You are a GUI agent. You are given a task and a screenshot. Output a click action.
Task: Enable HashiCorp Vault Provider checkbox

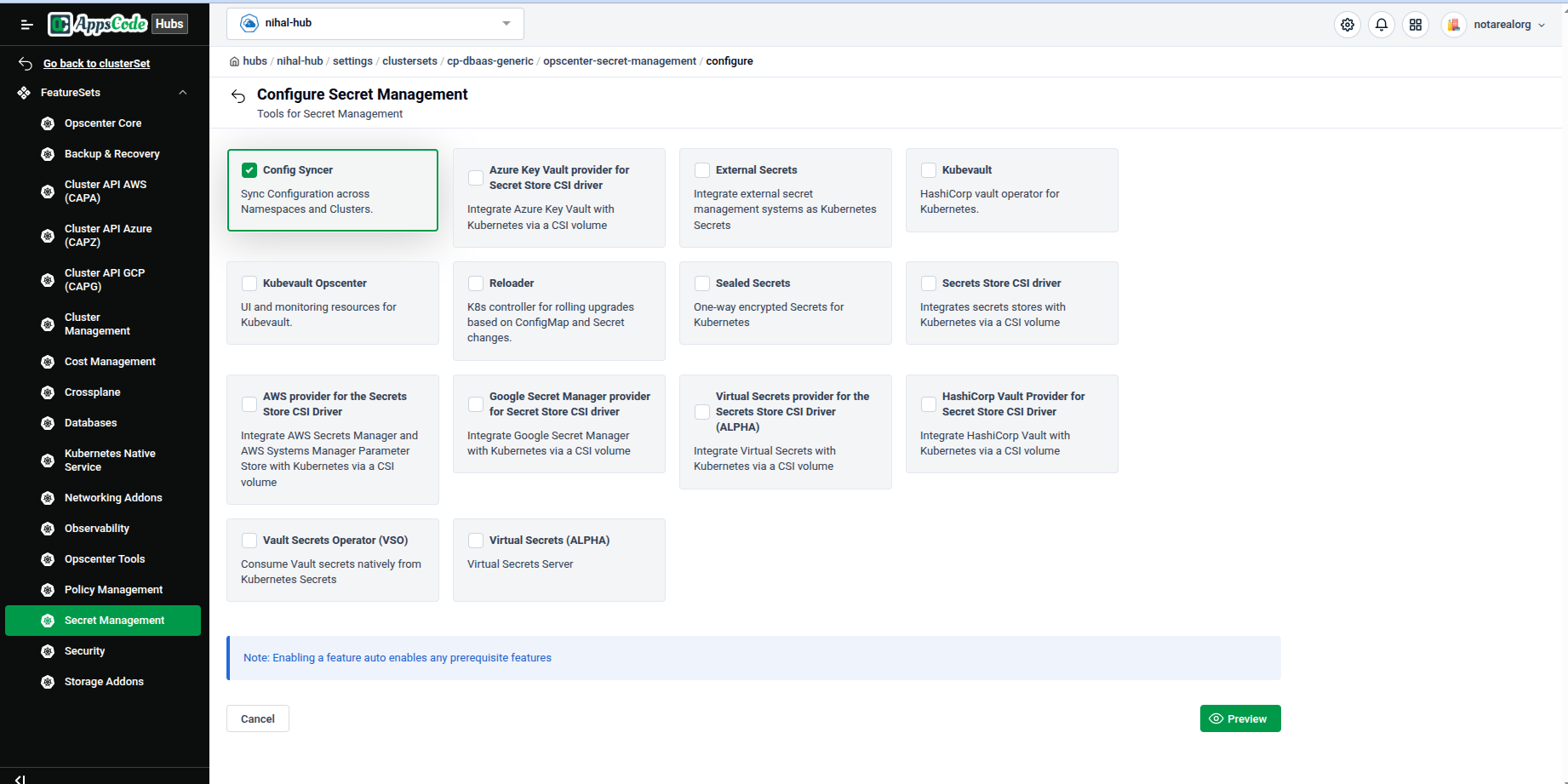coord(929,404)
